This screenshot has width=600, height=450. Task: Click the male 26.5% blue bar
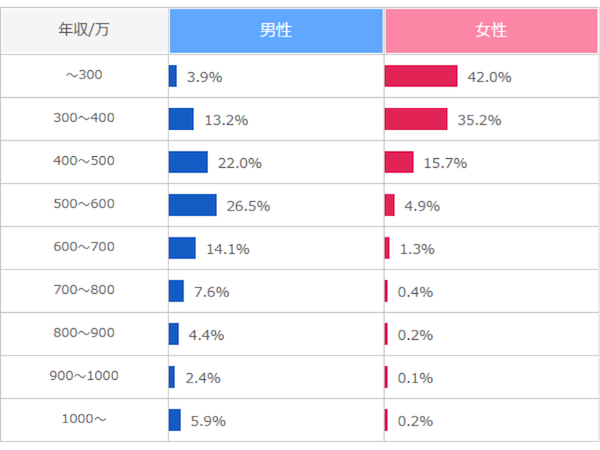192,205
